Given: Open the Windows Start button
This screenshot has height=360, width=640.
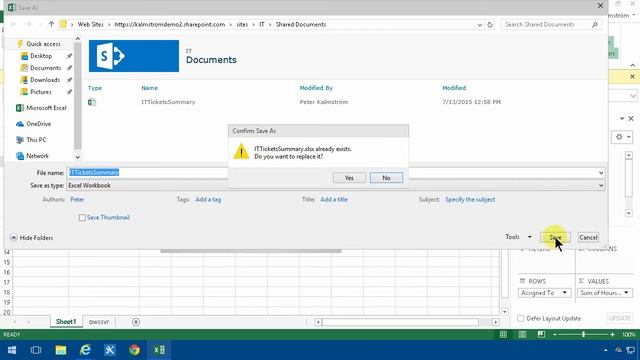Looking at the screenshot, I should click(x=12, y=350).
